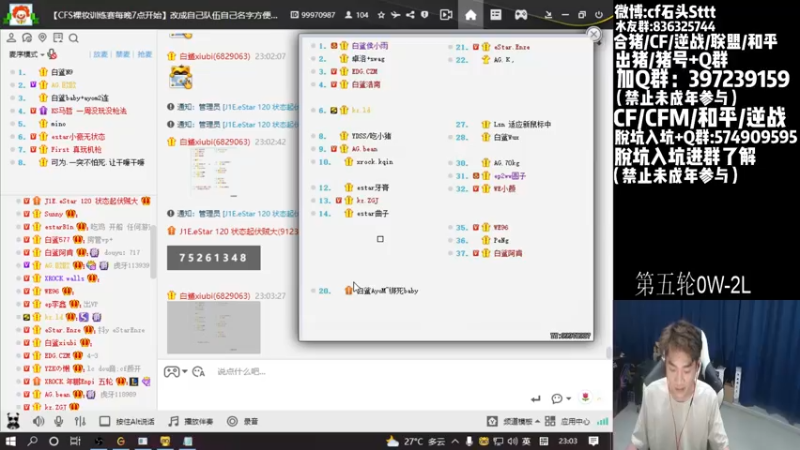
Task: Click entry 白鲨侠小雨 in popup list
Action: coord(370,46)
